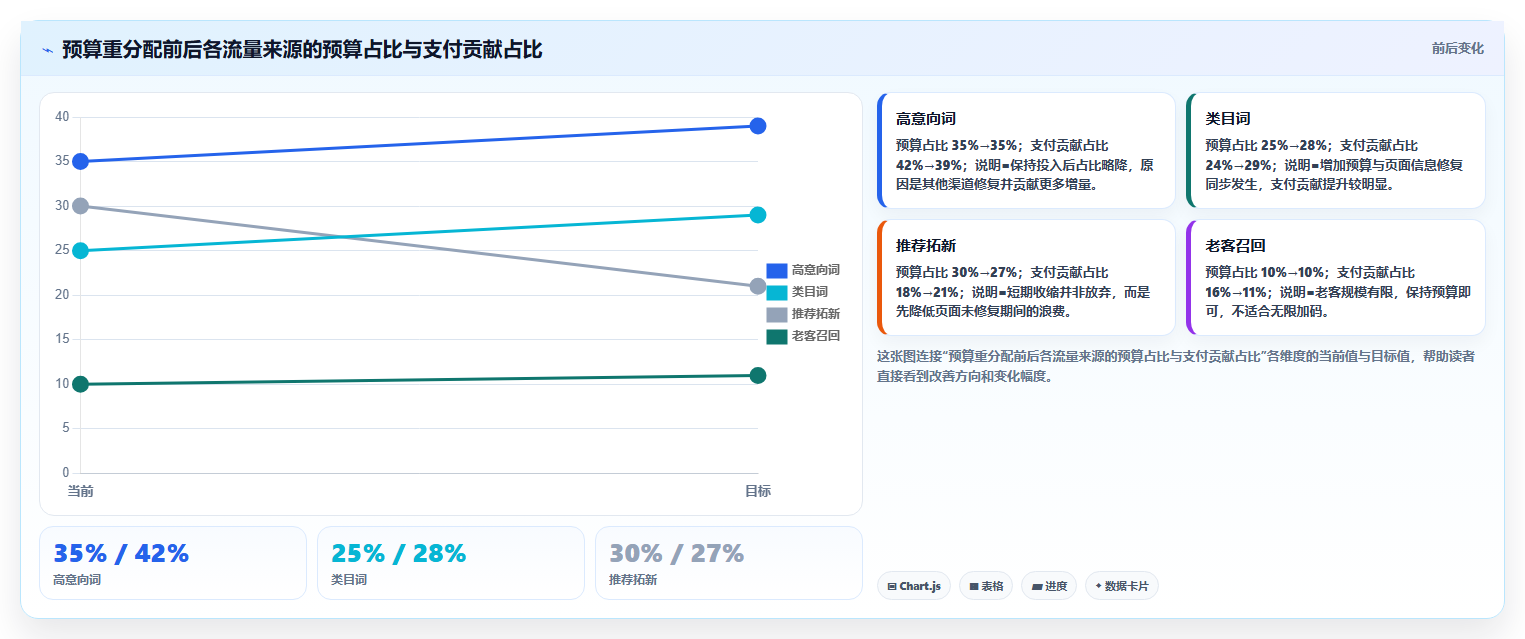Click the lightning icon beside the dashboard title
1525x639 pixels.
tap(47, 50)
